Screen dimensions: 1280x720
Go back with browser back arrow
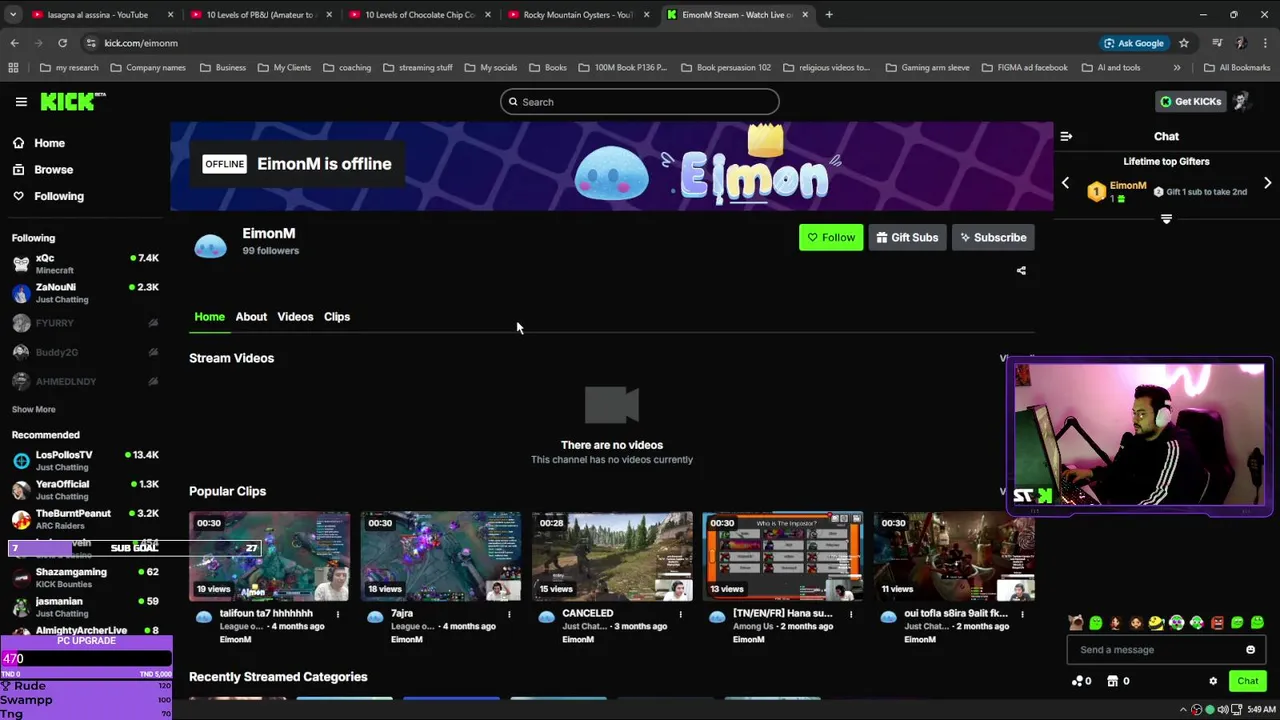14,43
